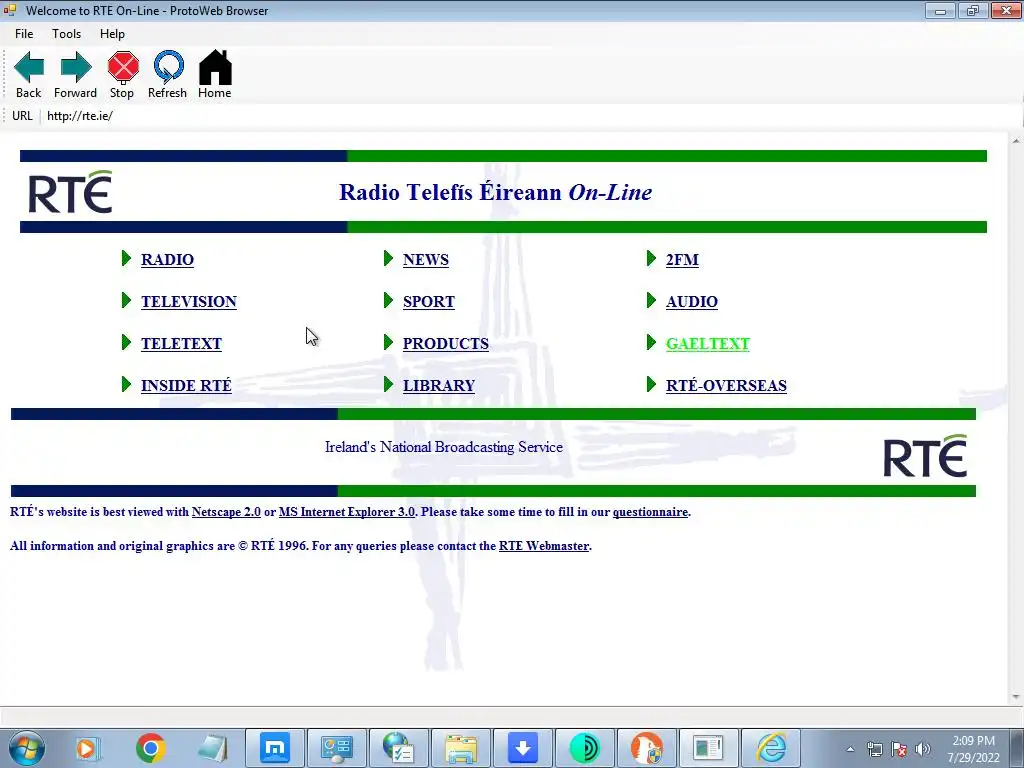Switch to ProtoWeb browser taskbar button
Image resolution: width=1024 pixels, height=768 pixels.
pyautogui.click(x=709, y=748)
